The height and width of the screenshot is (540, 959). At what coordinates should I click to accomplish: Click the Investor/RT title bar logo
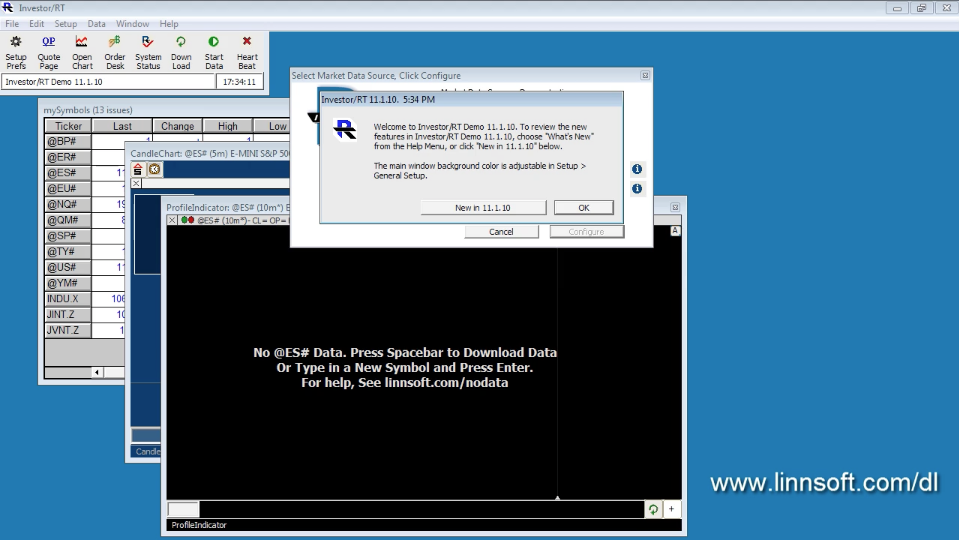pos(8,7)
